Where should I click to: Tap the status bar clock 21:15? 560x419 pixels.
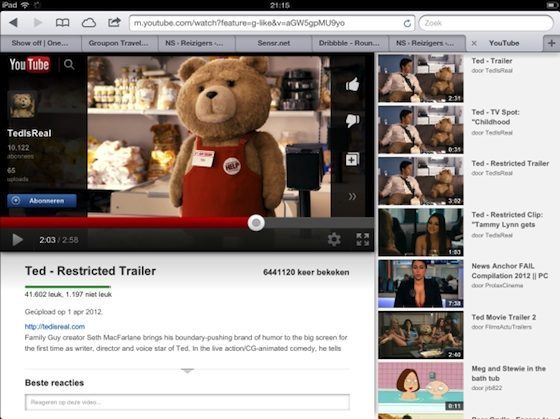coord(280,5)
